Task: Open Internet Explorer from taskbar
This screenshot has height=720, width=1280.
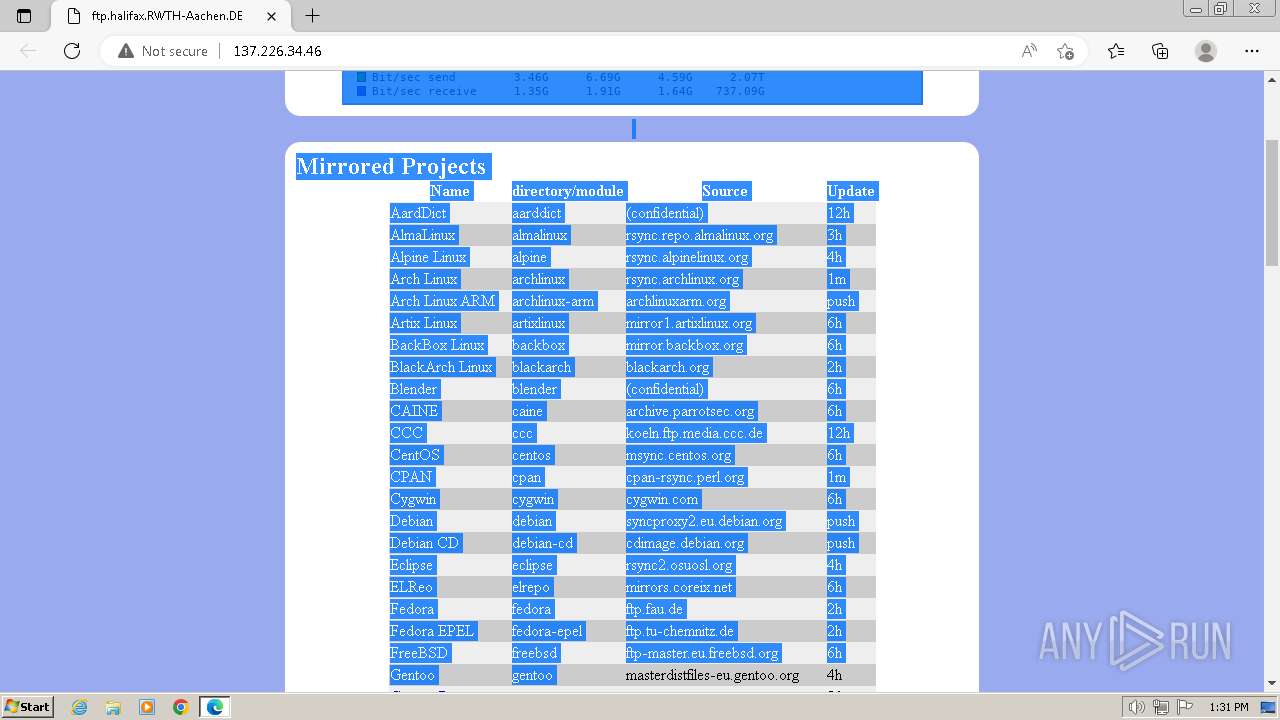Action: coord(80,707)
